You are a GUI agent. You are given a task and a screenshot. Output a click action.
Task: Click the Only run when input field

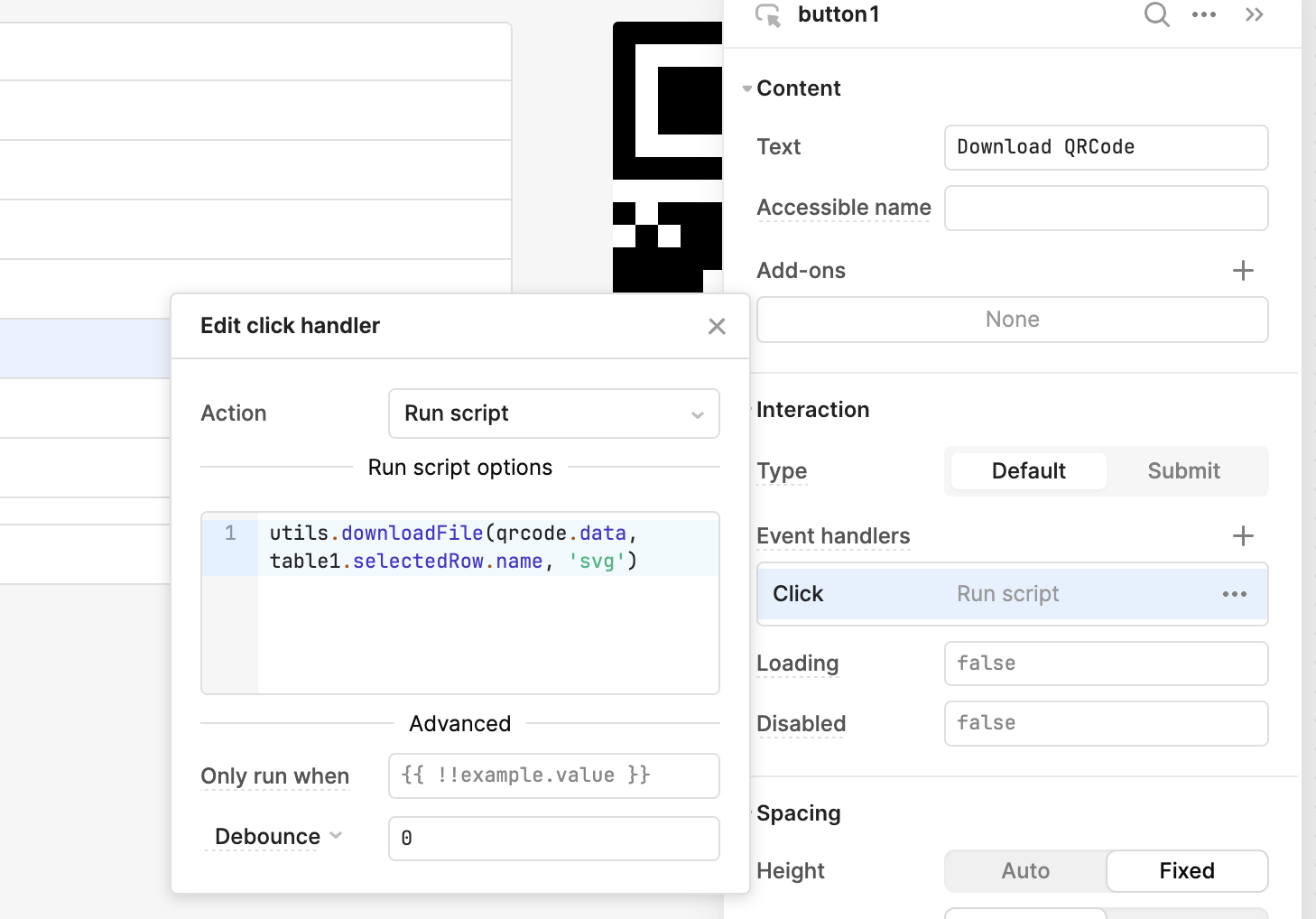pos(553,775)
